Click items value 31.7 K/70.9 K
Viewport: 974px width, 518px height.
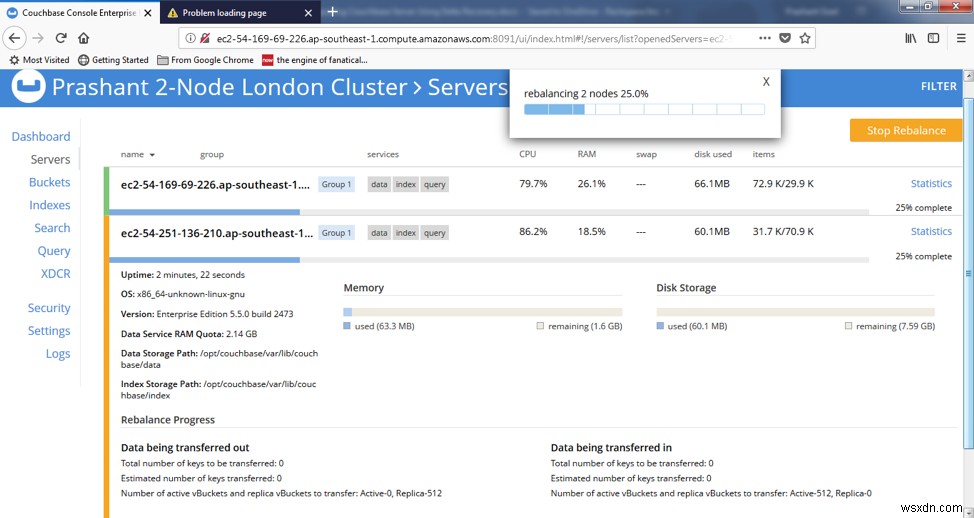coord(783,231)
